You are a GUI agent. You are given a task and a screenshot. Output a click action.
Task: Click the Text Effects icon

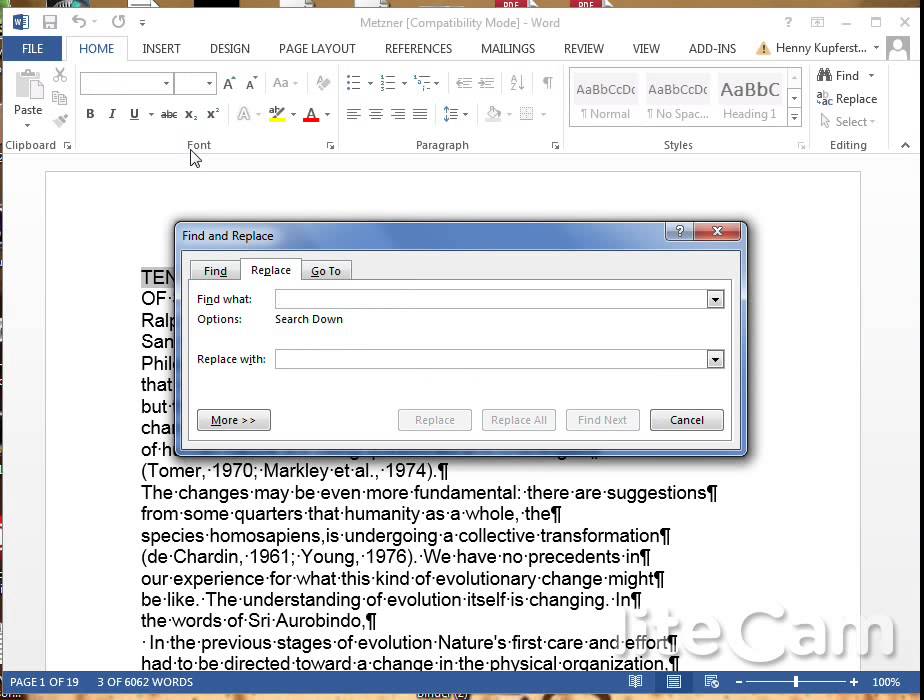tap(243, 114)
